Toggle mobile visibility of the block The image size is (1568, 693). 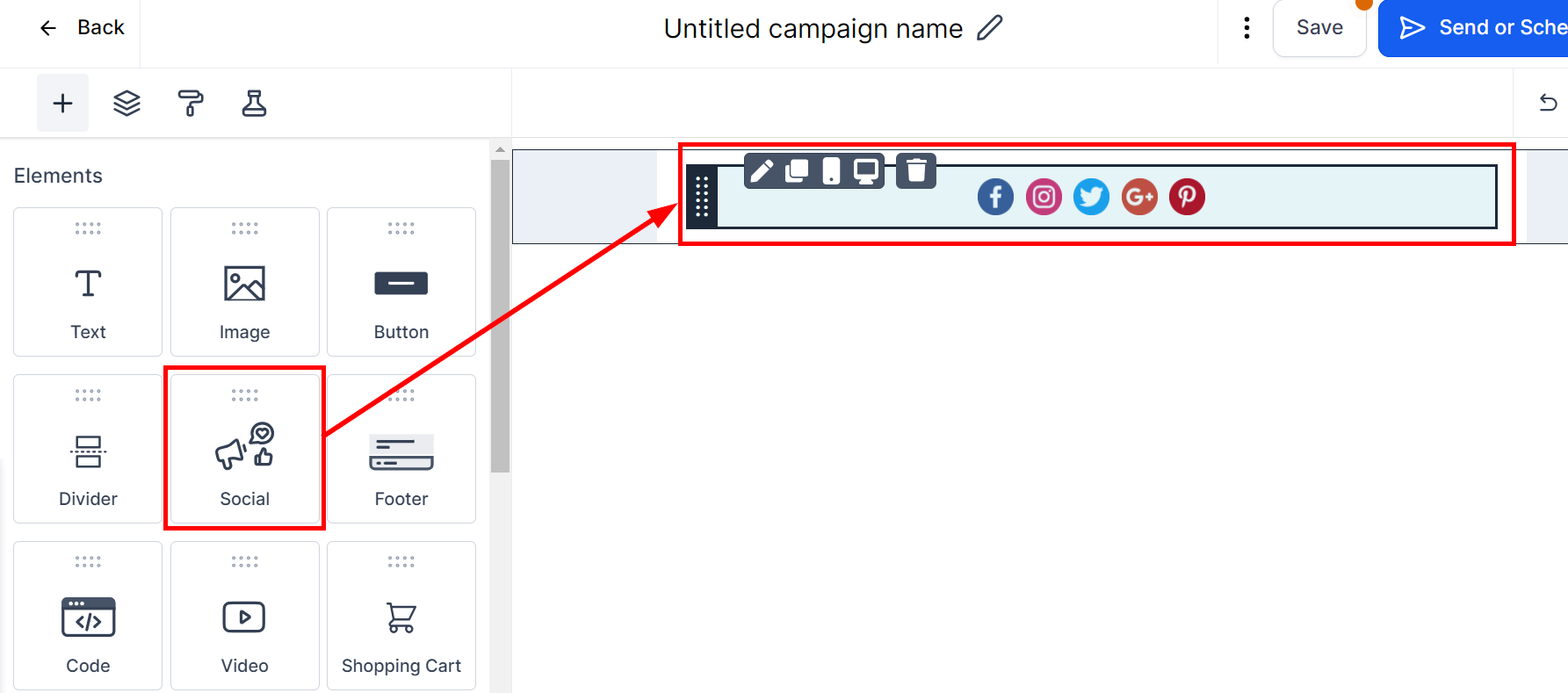[831, 170]
